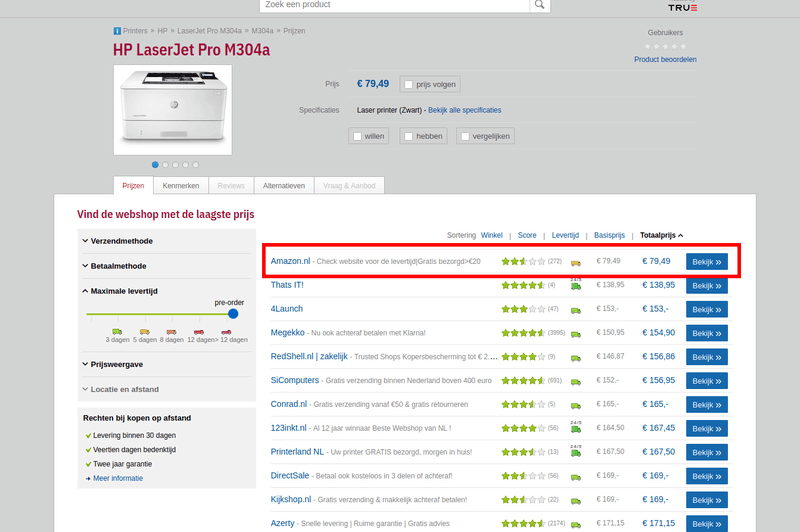Click the delivery truck icon in Amazon.nl row

(x=576, y=262)
